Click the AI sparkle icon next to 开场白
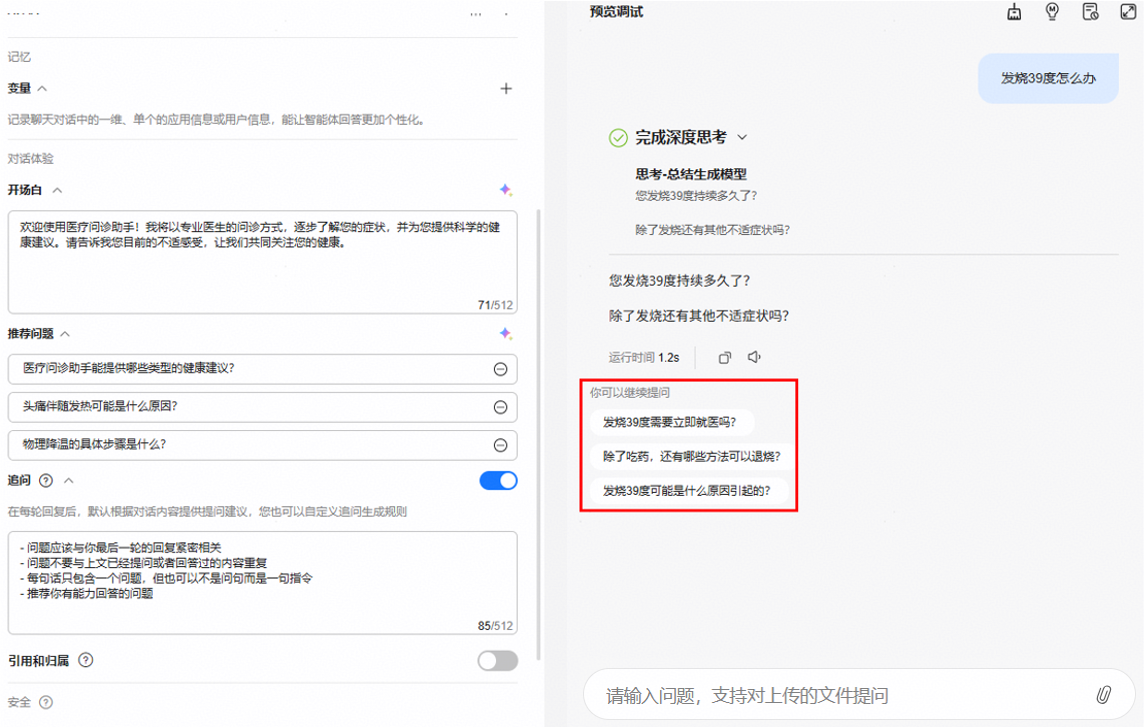Image resolution: width=1144 pixels, height=727 pixels. [x=506, y=190]
